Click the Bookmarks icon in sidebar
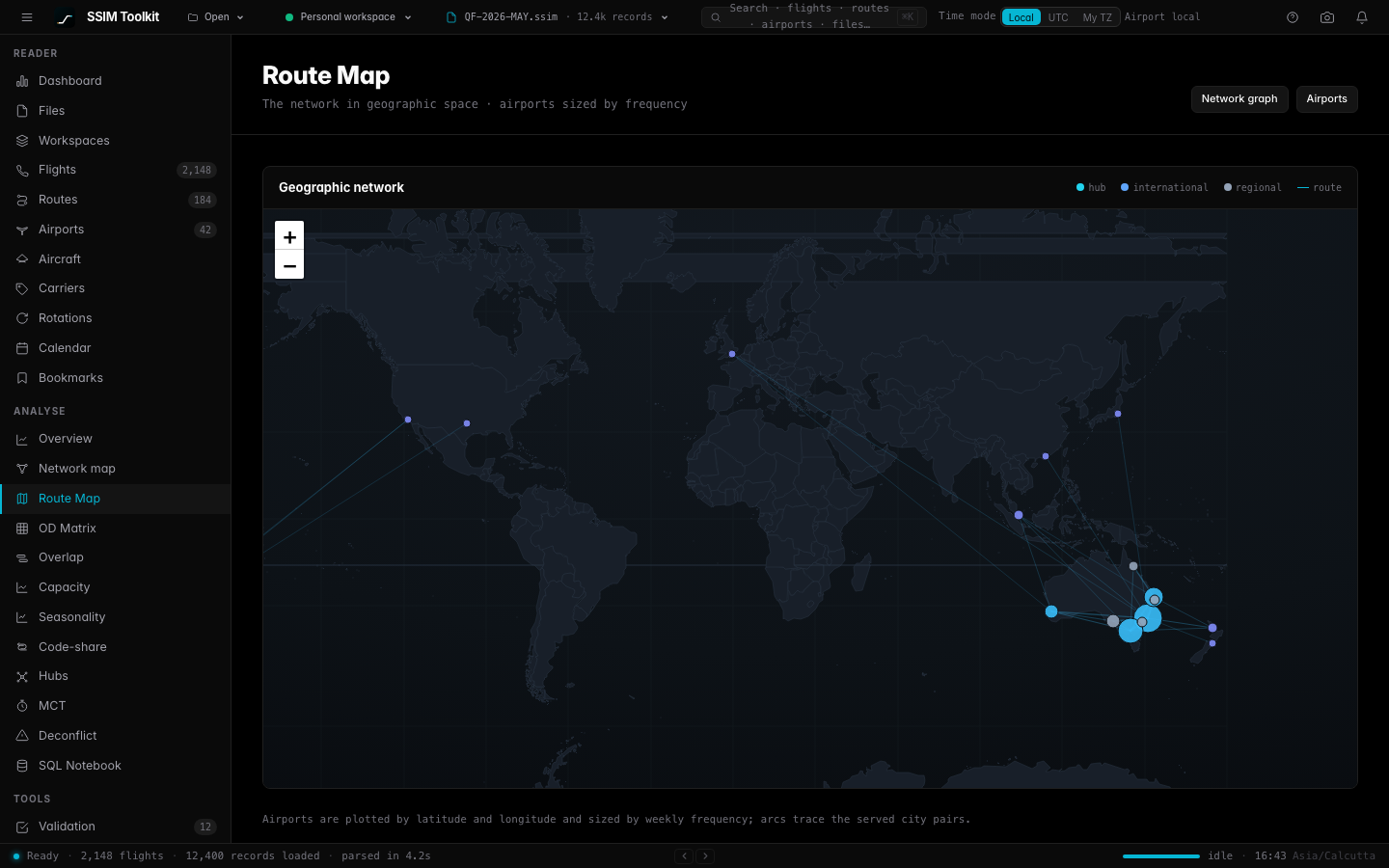The height and width of the screenshot is (868, 1389). click(x=22, y=378)
